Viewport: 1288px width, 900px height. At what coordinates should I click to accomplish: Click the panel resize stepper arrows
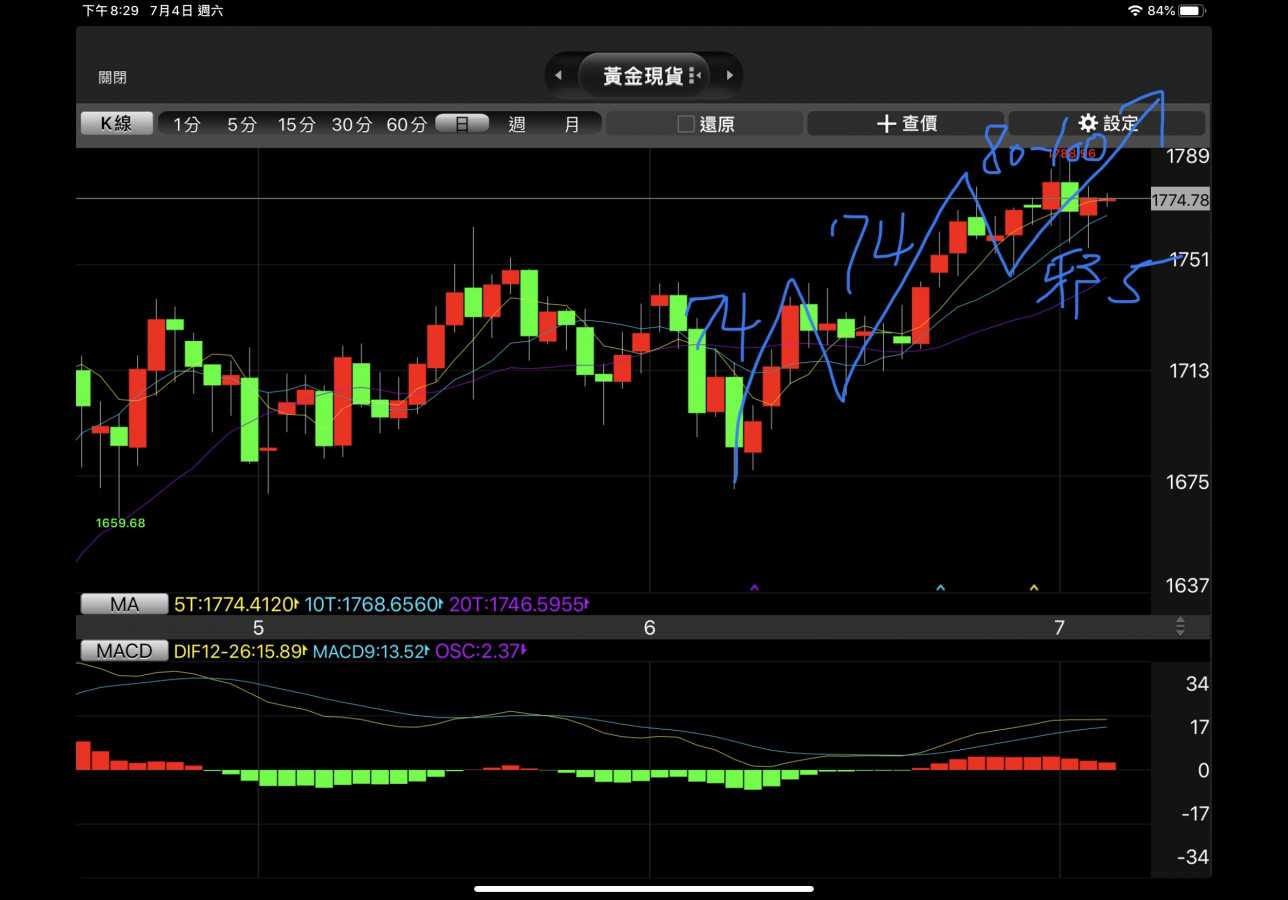click(x=1180, y=627)
